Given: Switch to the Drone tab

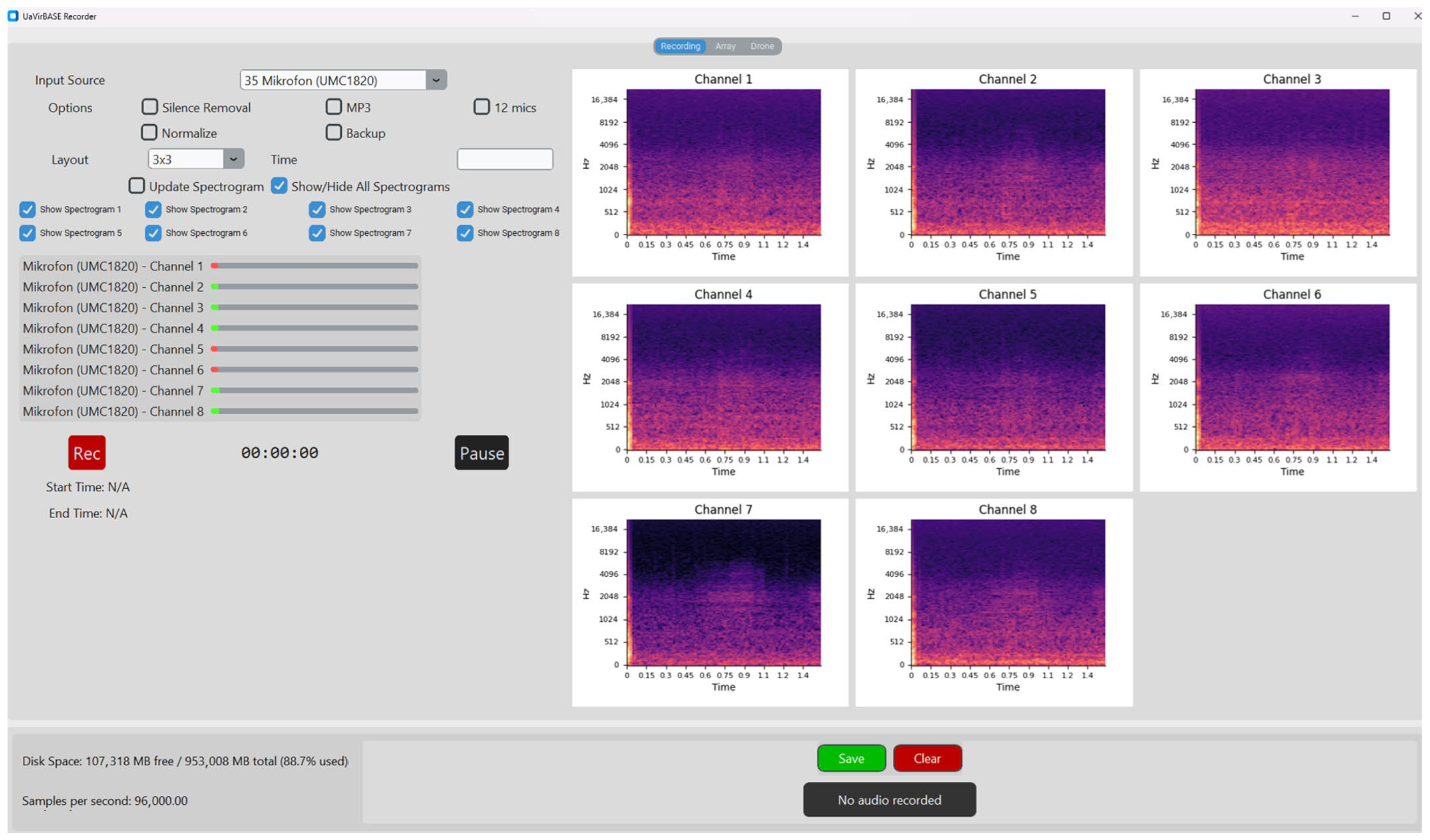Looking at the screenshot, I should (762, 46).
